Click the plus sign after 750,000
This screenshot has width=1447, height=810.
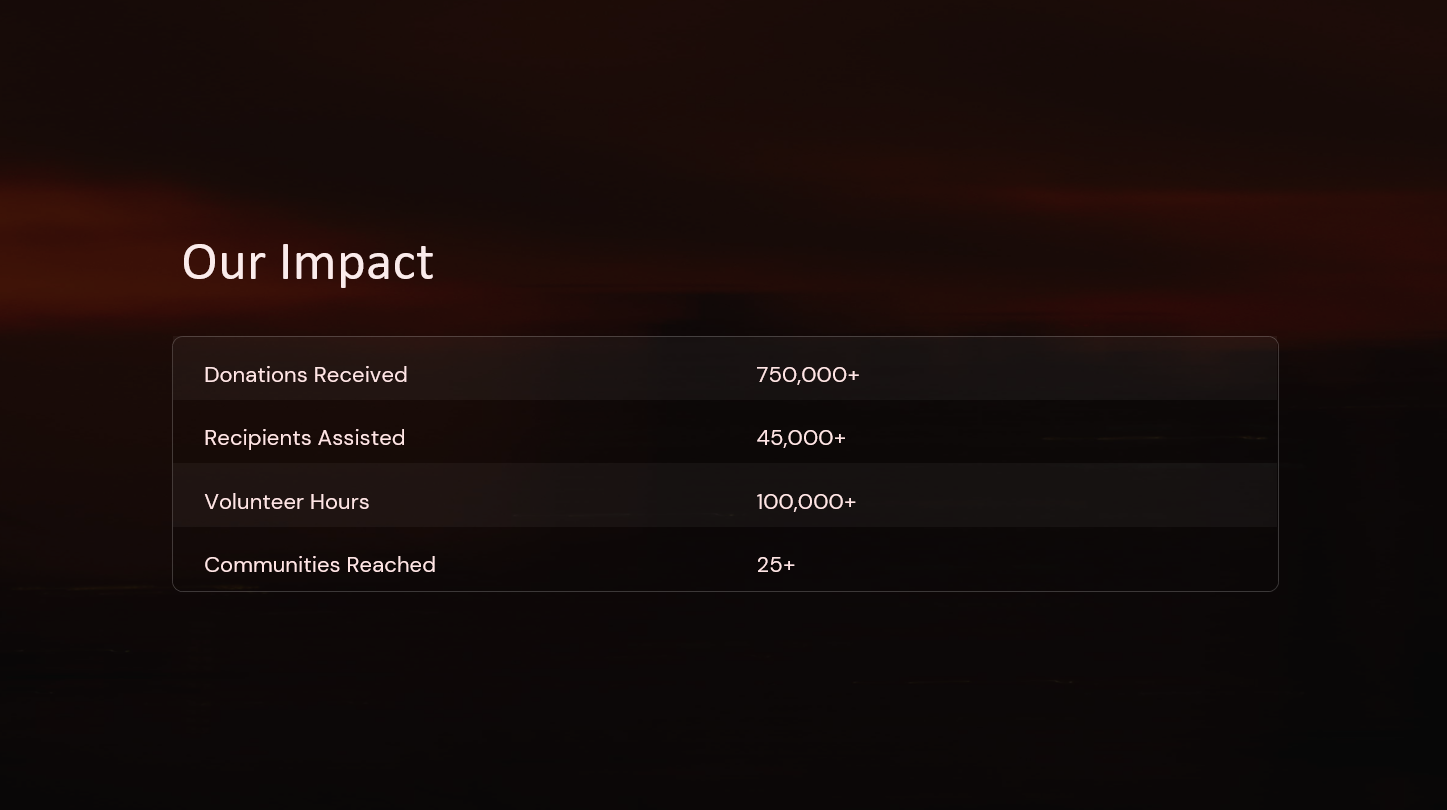pyautogui.click(x=853, y=375)
